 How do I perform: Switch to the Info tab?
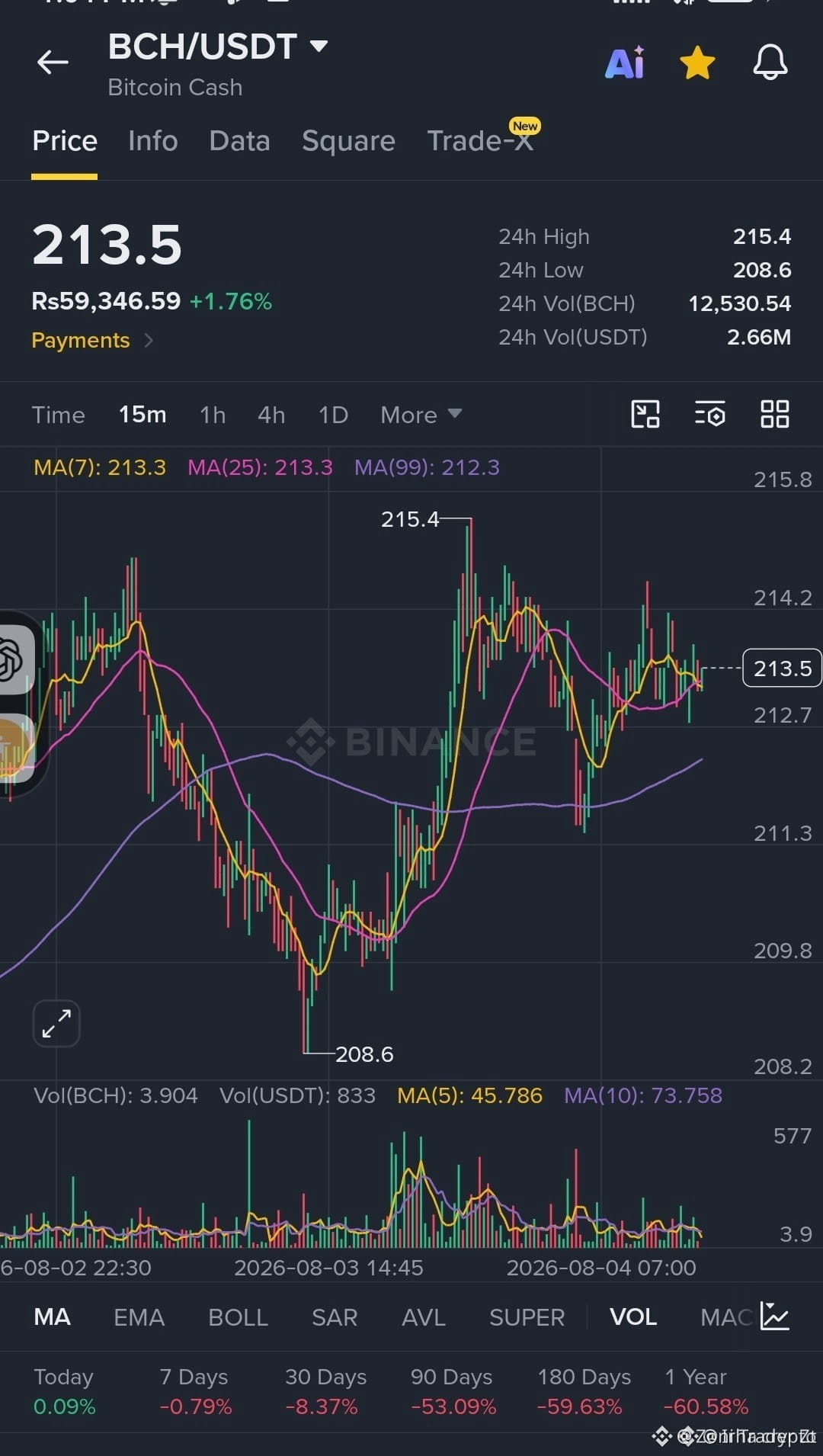click(x=153, y=141)
